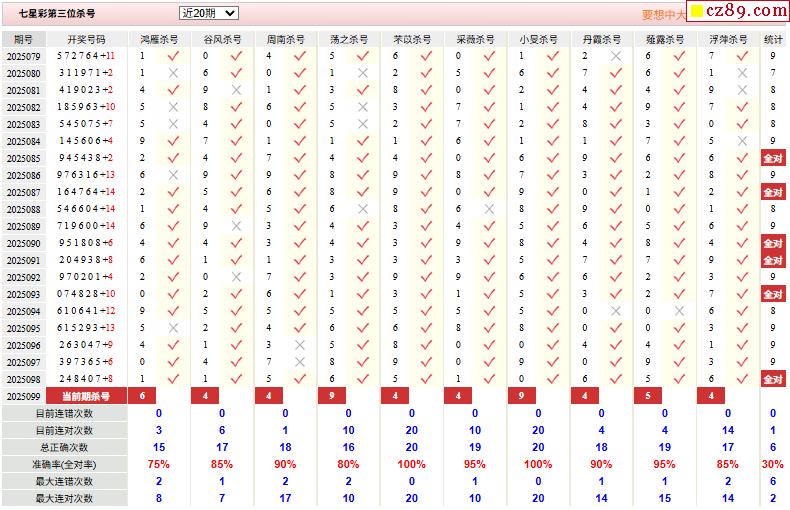This screenshot has height=510, width=790.
Task: Click the 总正确次数 row label
Action: click(64, 447)
